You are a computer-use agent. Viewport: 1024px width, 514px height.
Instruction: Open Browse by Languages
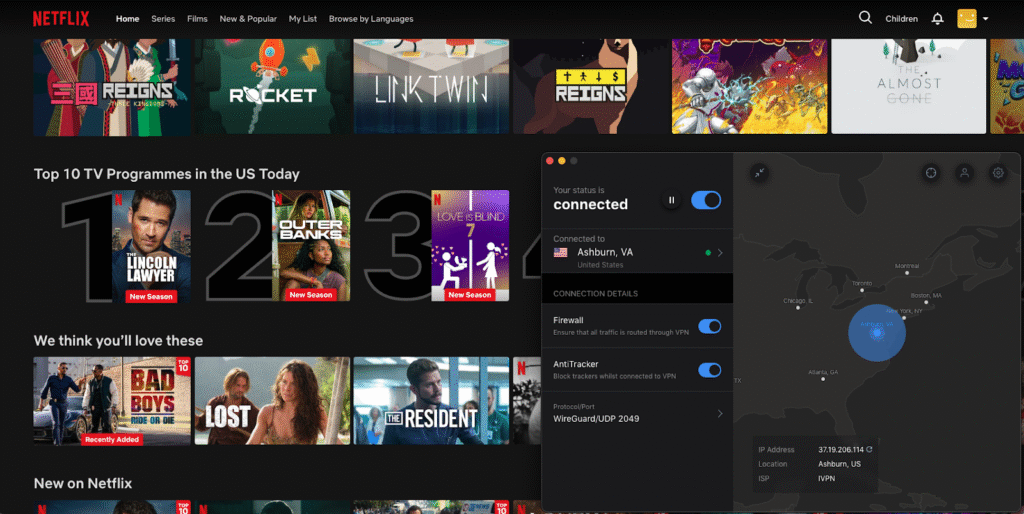pos(371,19)
